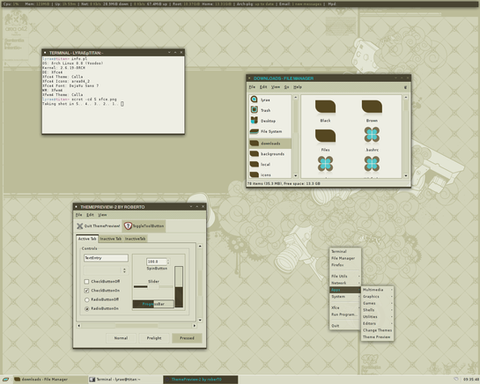Click the Preflight button
Screen dimensions: 480x384
[154, 338]
